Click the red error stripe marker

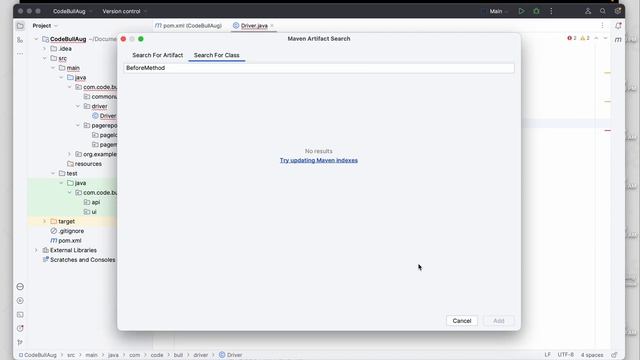(x=607, y=131)
